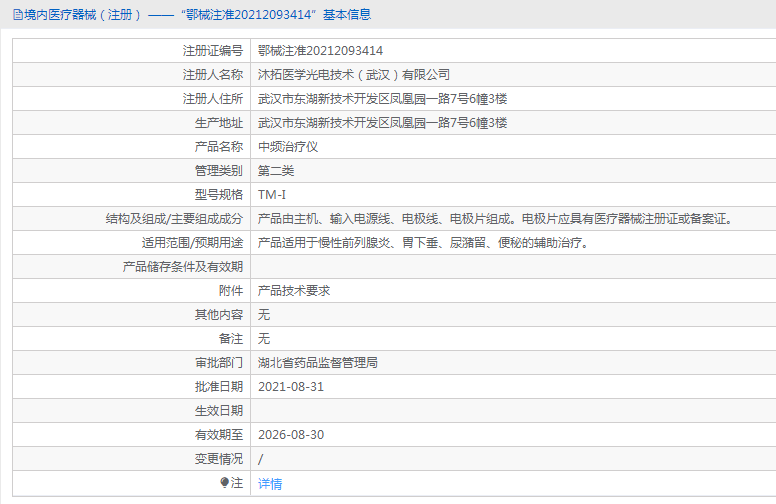Select category value 第二类

pos(276,171)
